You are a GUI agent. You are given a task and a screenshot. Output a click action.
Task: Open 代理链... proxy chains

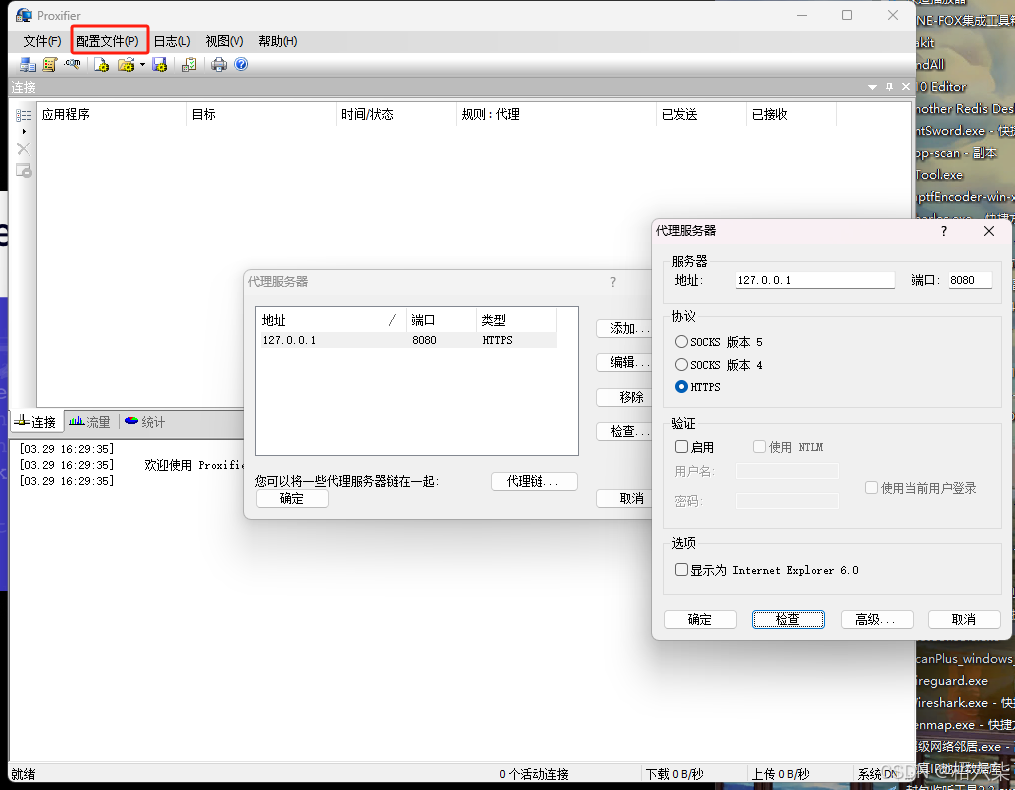(x=534, y=481)
